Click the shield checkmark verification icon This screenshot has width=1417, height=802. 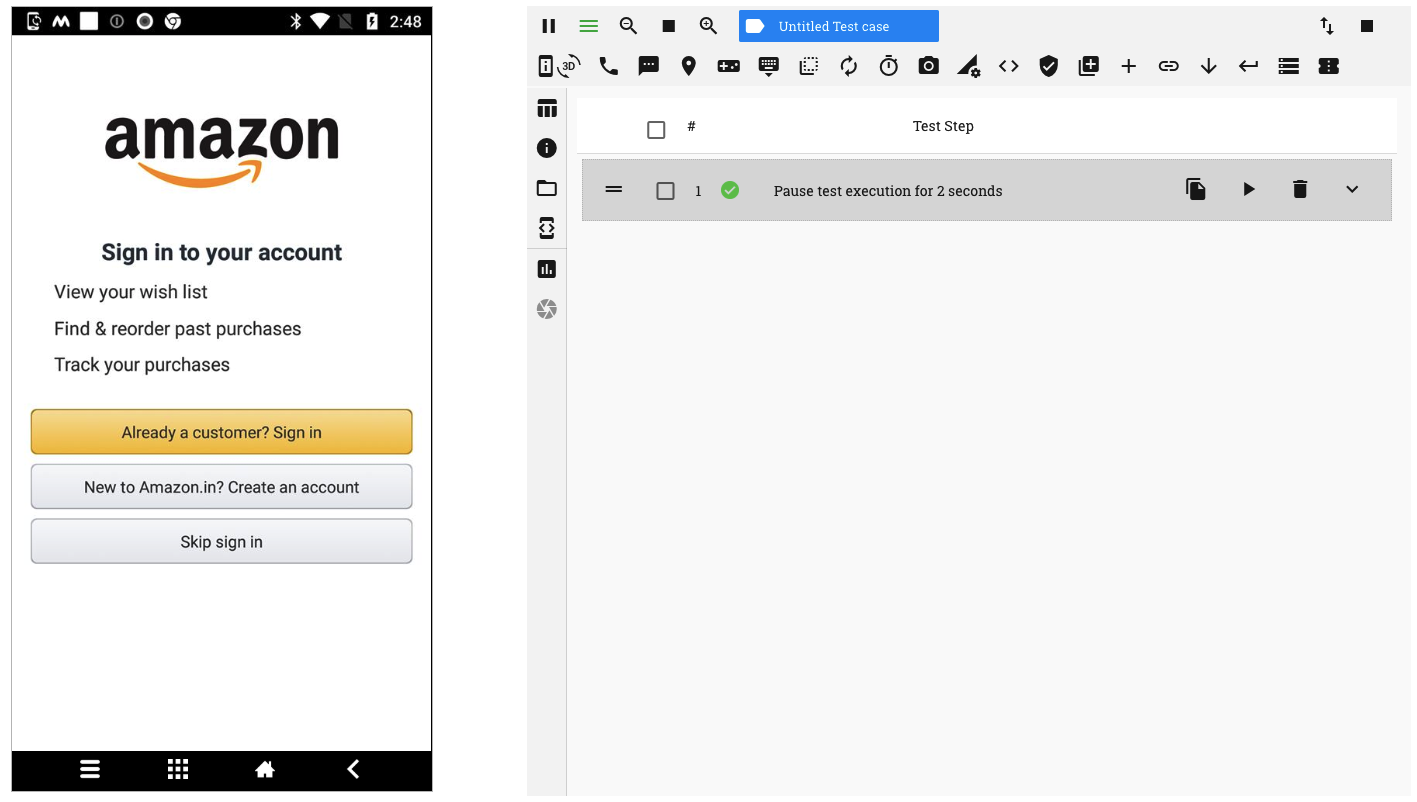pyautogui.click(x=1049, y=66)
